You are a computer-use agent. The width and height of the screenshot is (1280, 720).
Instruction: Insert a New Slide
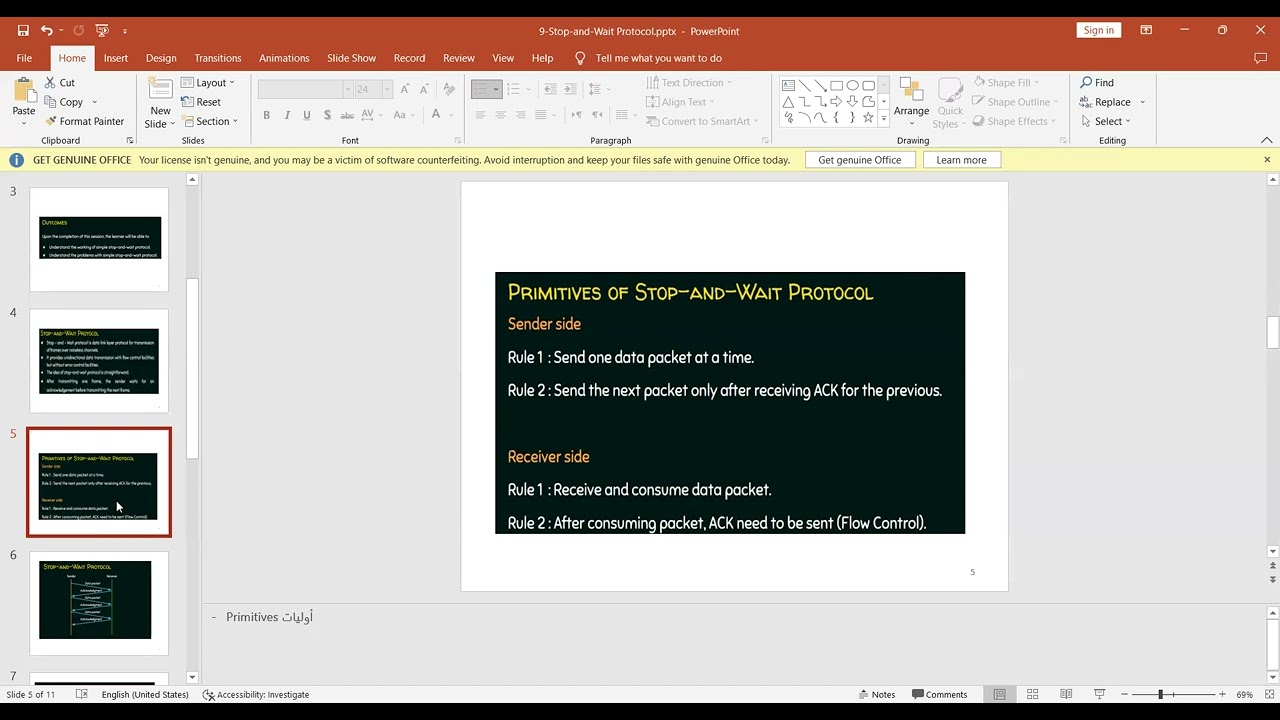pos(160,104)
